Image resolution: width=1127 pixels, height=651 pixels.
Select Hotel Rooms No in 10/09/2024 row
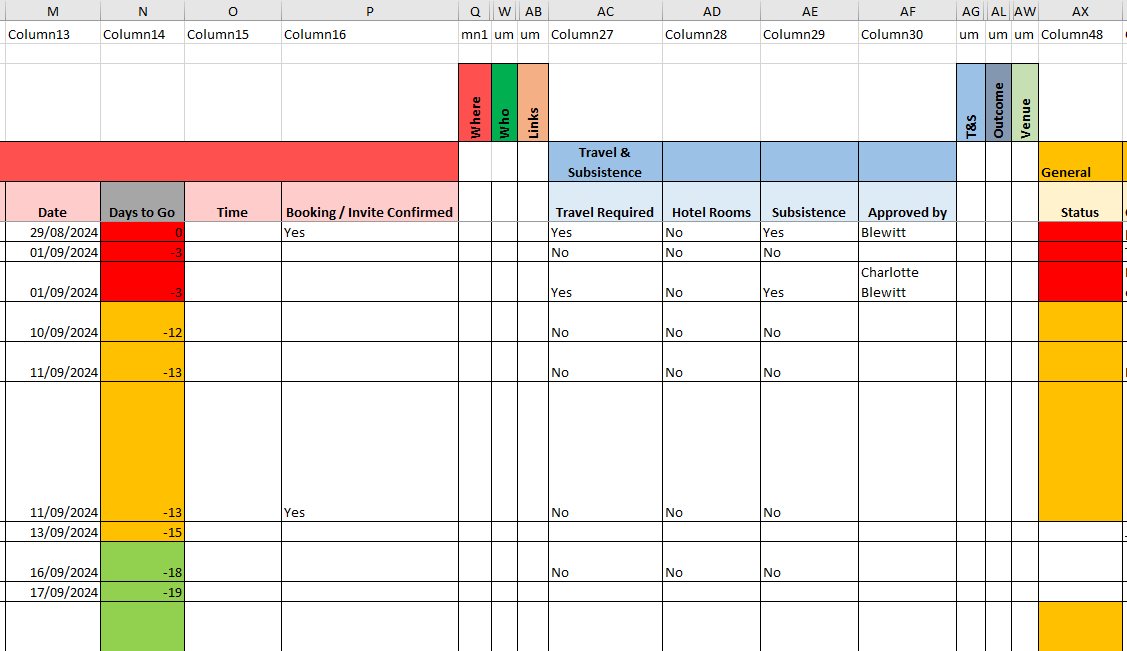712,322
